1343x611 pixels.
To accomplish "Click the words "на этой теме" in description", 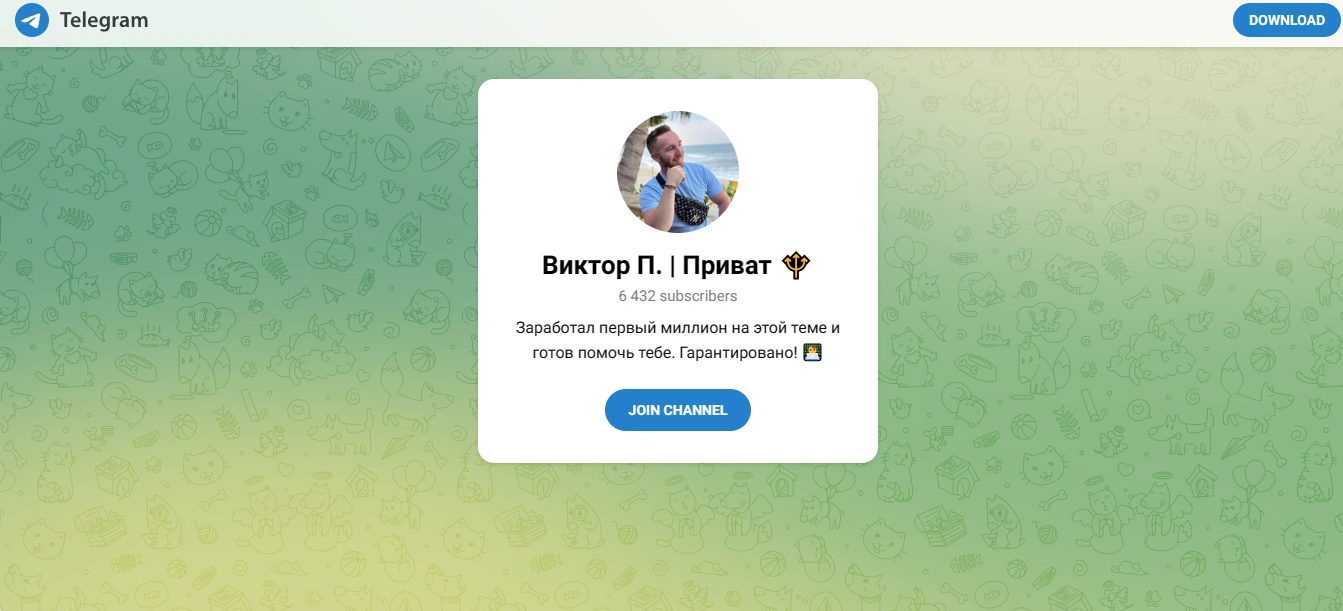I will [780, 328].
